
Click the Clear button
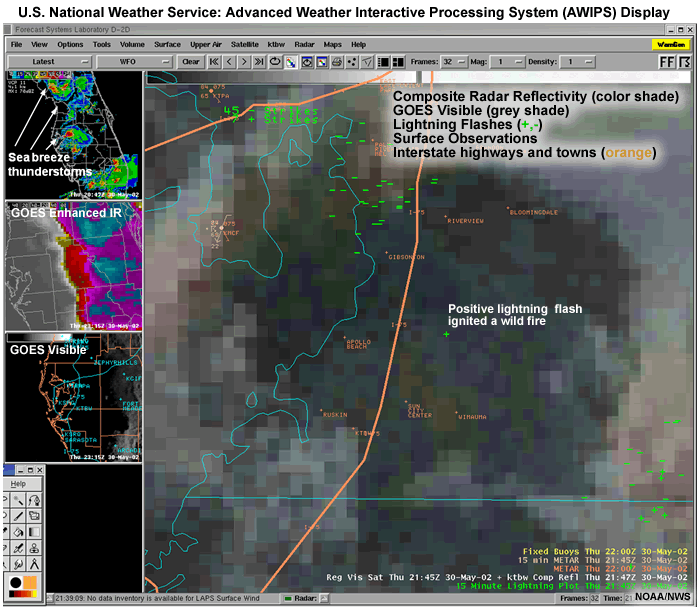(x=191, y=62)
